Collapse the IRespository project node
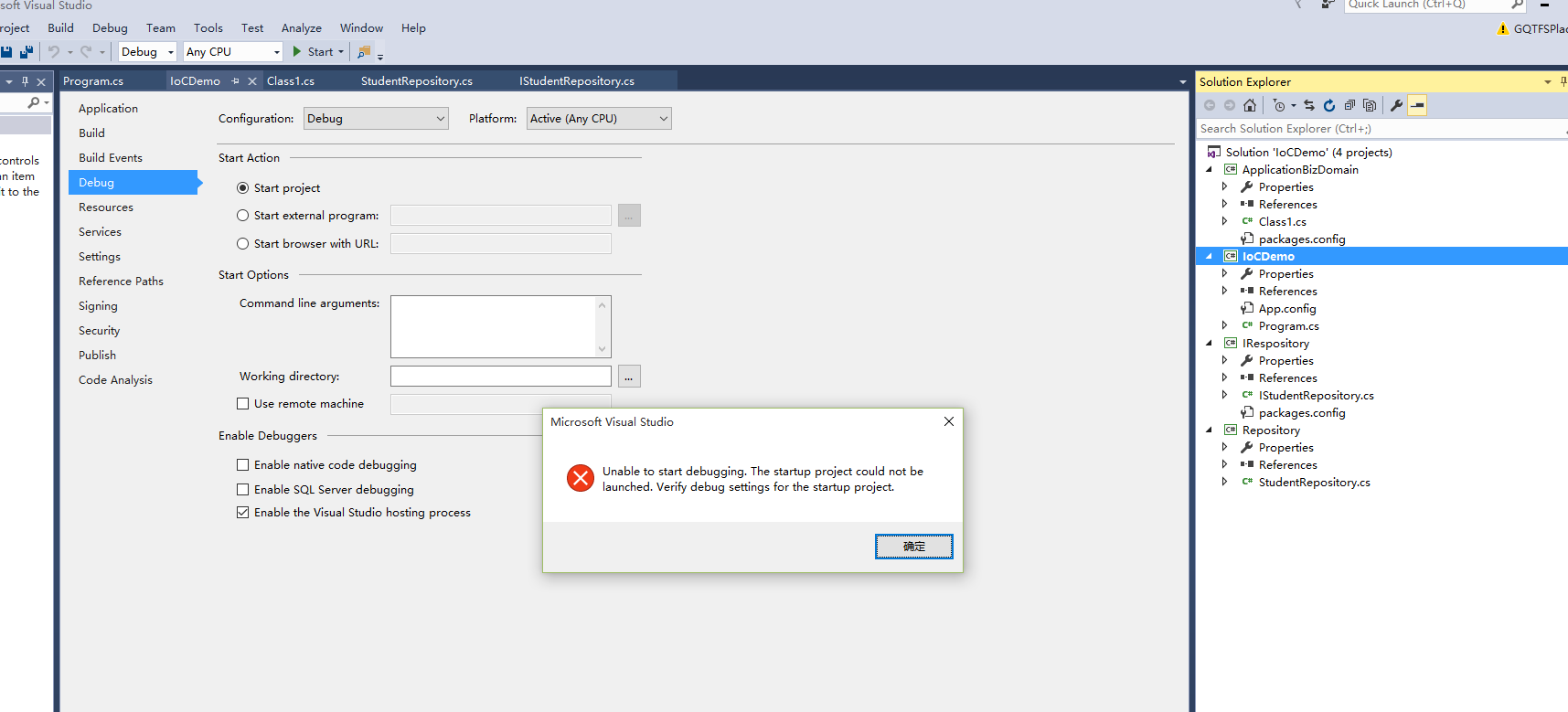 (1210, 344)
